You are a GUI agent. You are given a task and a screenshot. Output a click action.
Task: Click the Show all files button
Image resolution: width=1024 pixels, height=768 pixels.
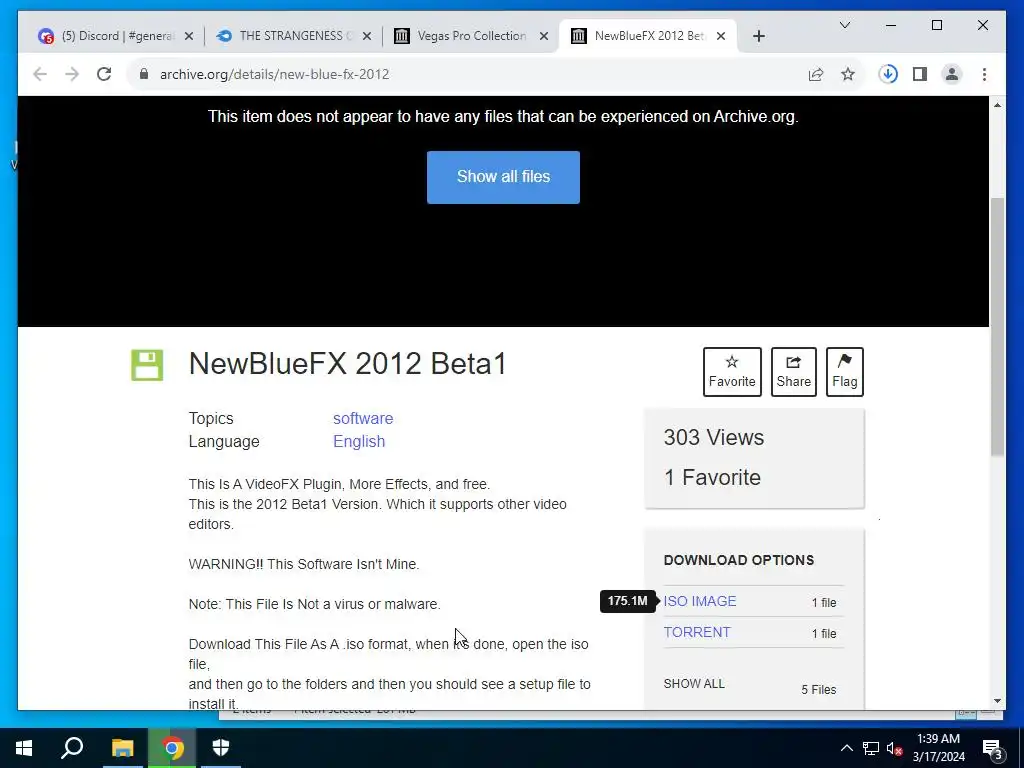(503, 177)
